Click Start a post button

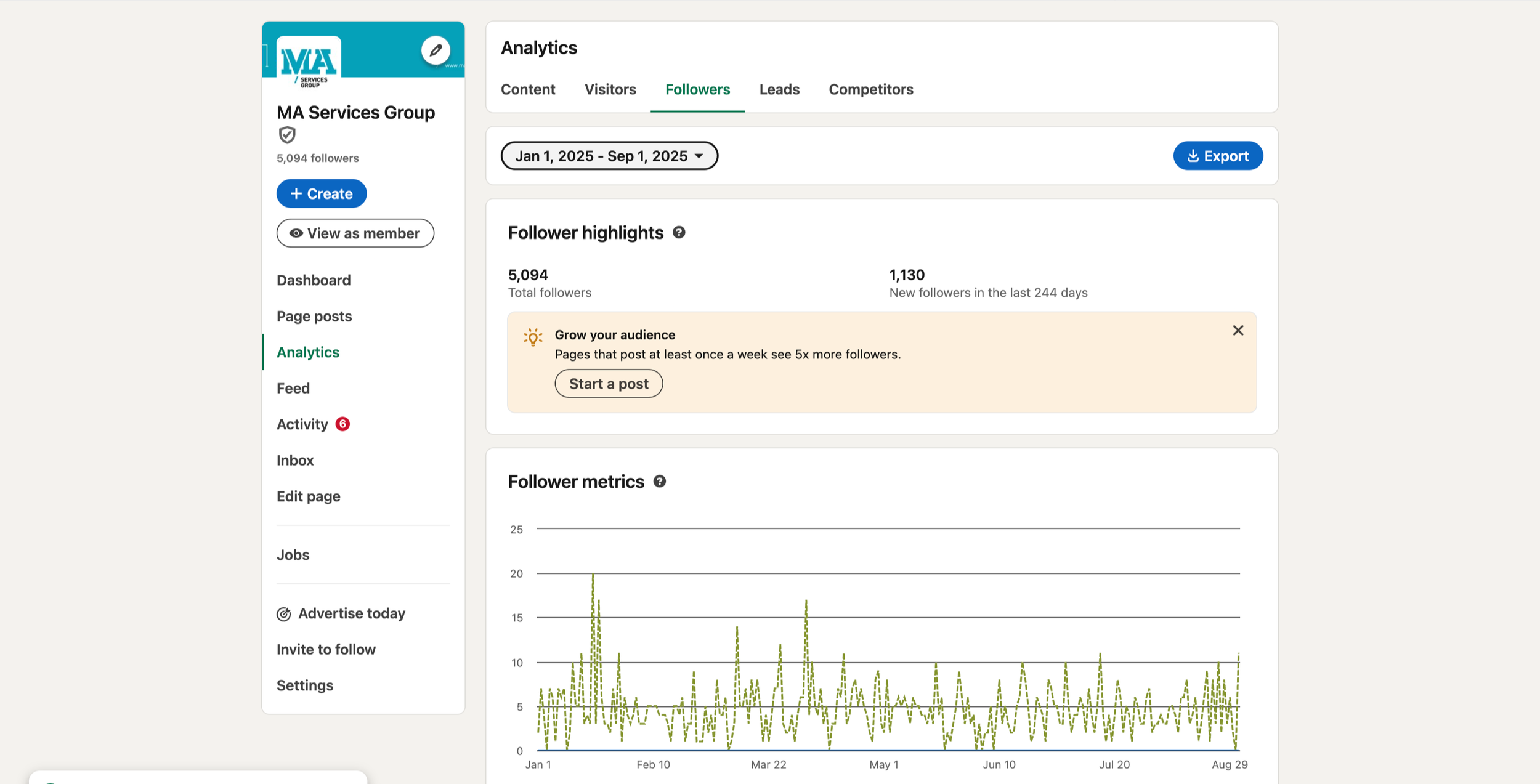609,384
